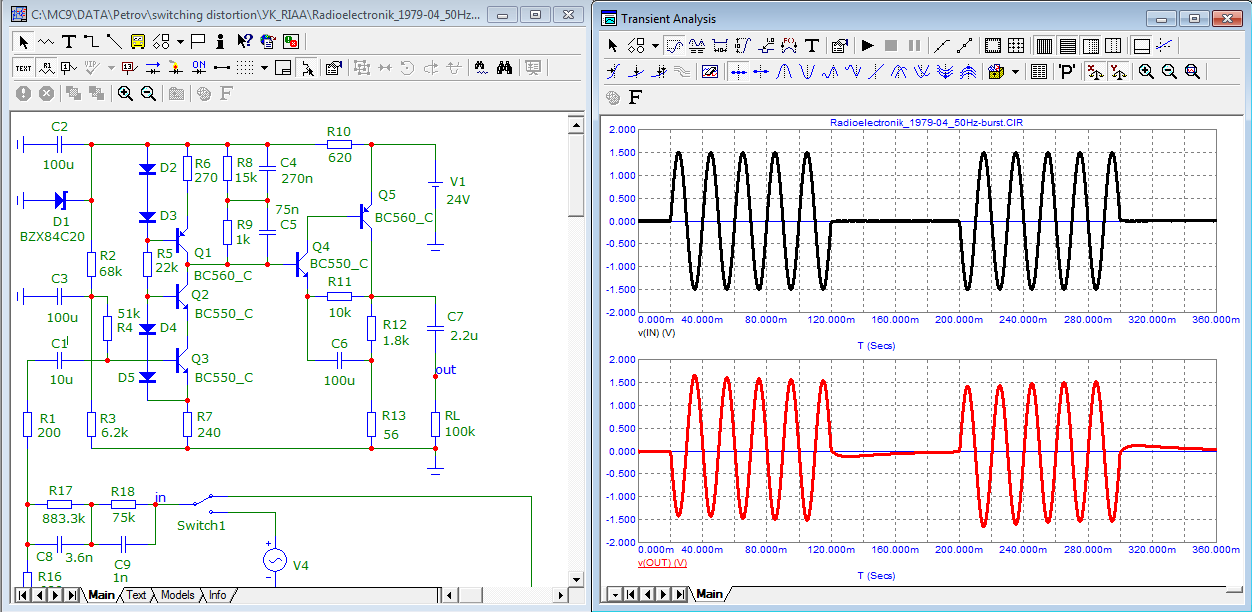Image resolution: width=1252 pixels, height=612 pixels.
Task: Click the info 'i' icon in schematic toolbar
Action: click(x=220, y=41)
